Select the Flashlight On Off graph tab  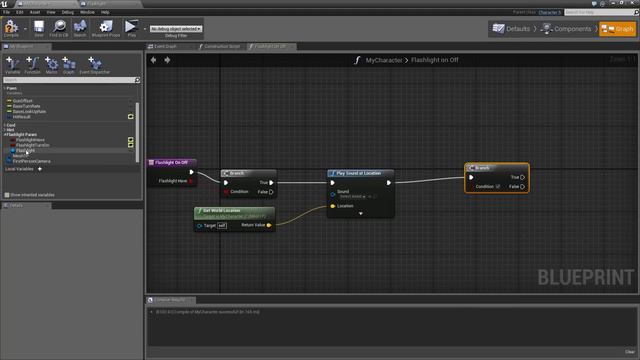[x=270, y=47]
